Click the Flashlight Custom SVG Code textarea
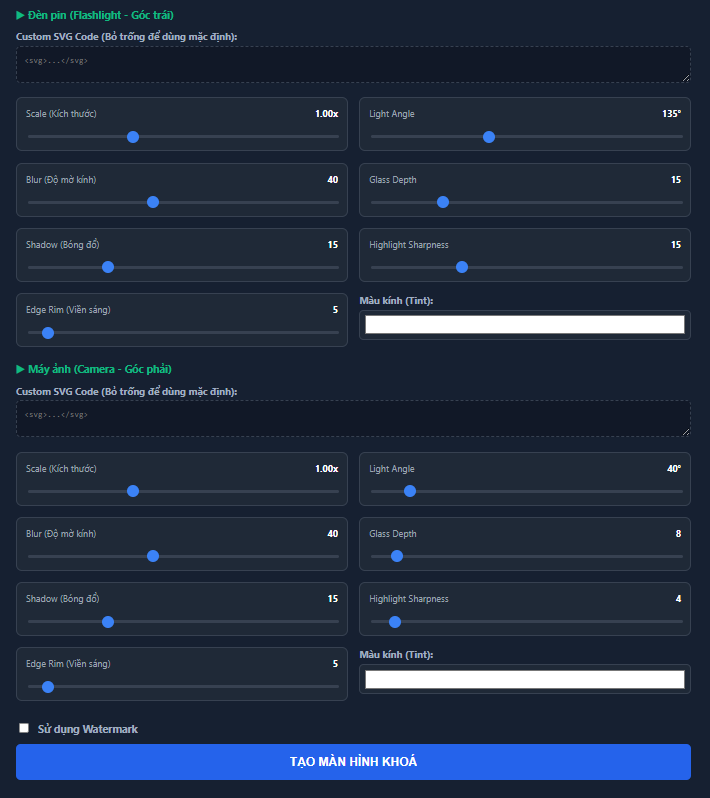710x798 pixels. [352, 64]
